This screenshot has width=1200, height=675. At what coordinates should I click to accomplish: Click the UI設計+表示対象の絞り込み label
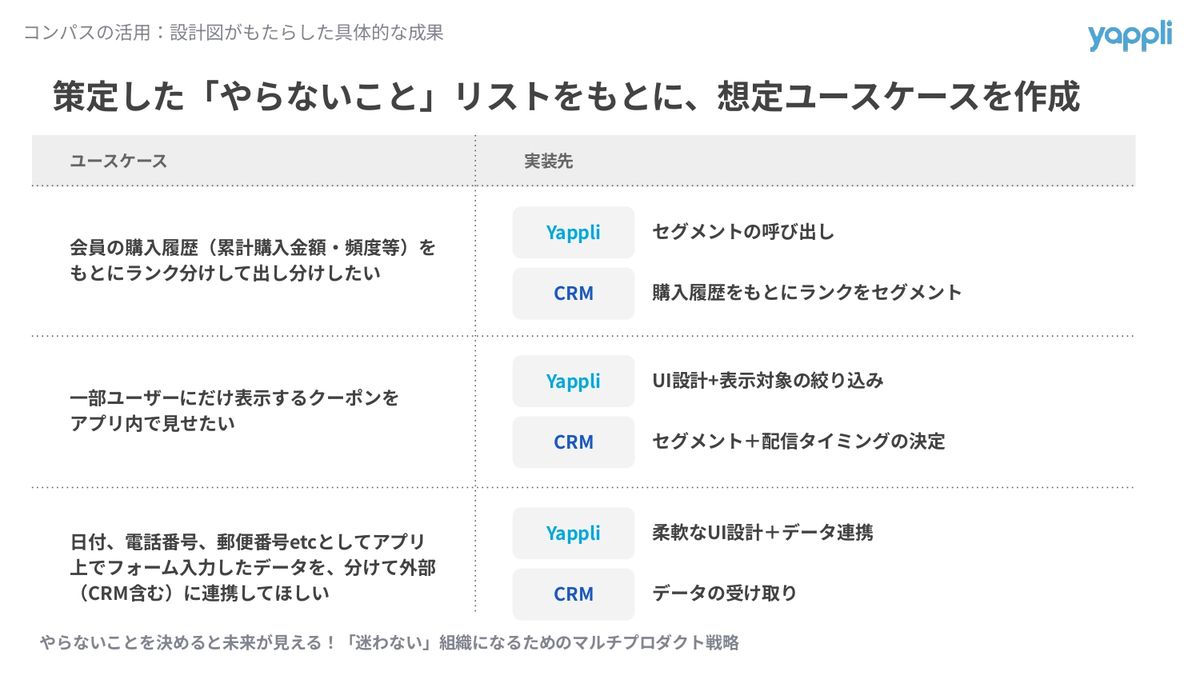coord(767,381)
